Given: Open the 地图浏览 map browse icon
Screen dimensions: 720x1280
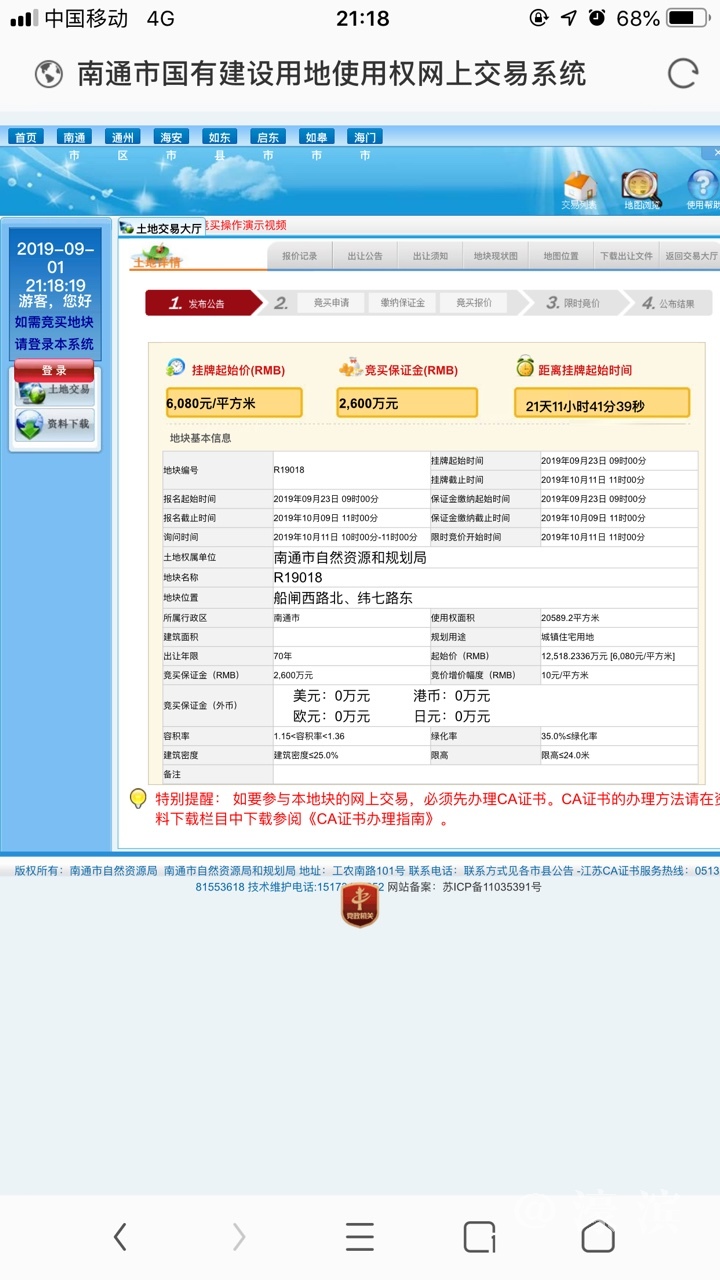Looking at the screenshot, I should pos(641,187).
